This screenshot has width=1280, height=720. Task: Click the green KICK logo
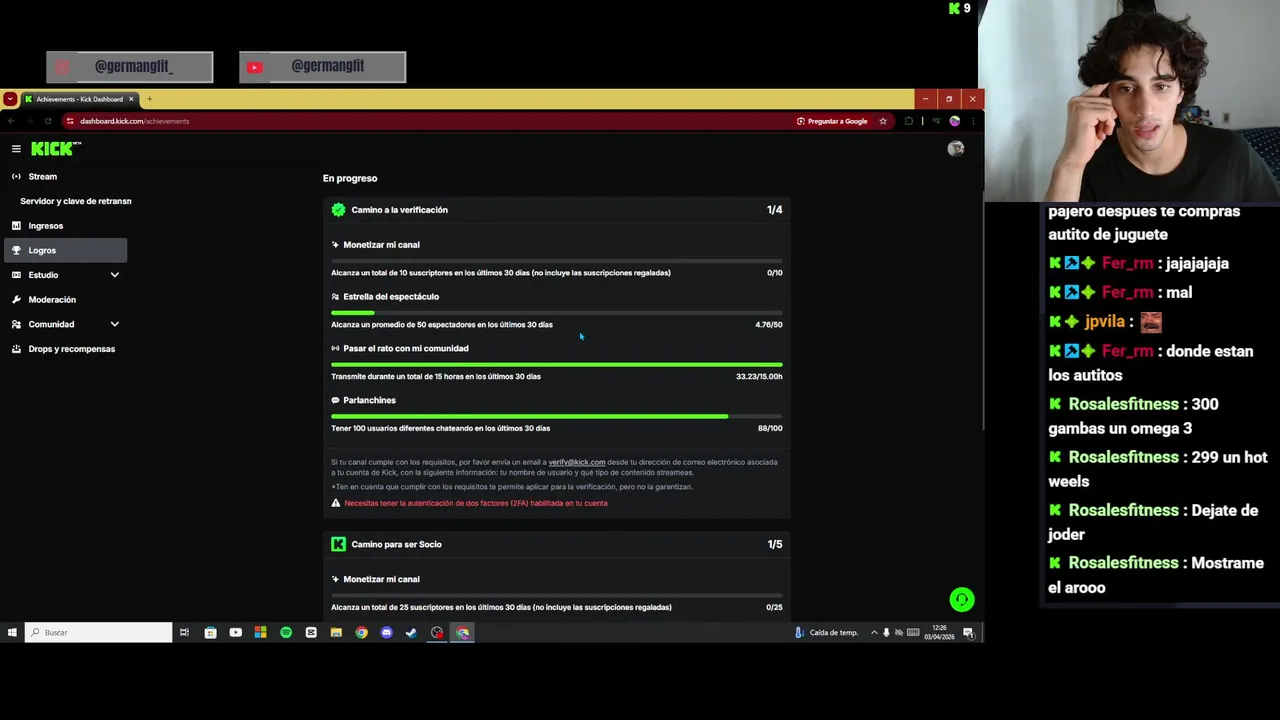pos(56,149)
